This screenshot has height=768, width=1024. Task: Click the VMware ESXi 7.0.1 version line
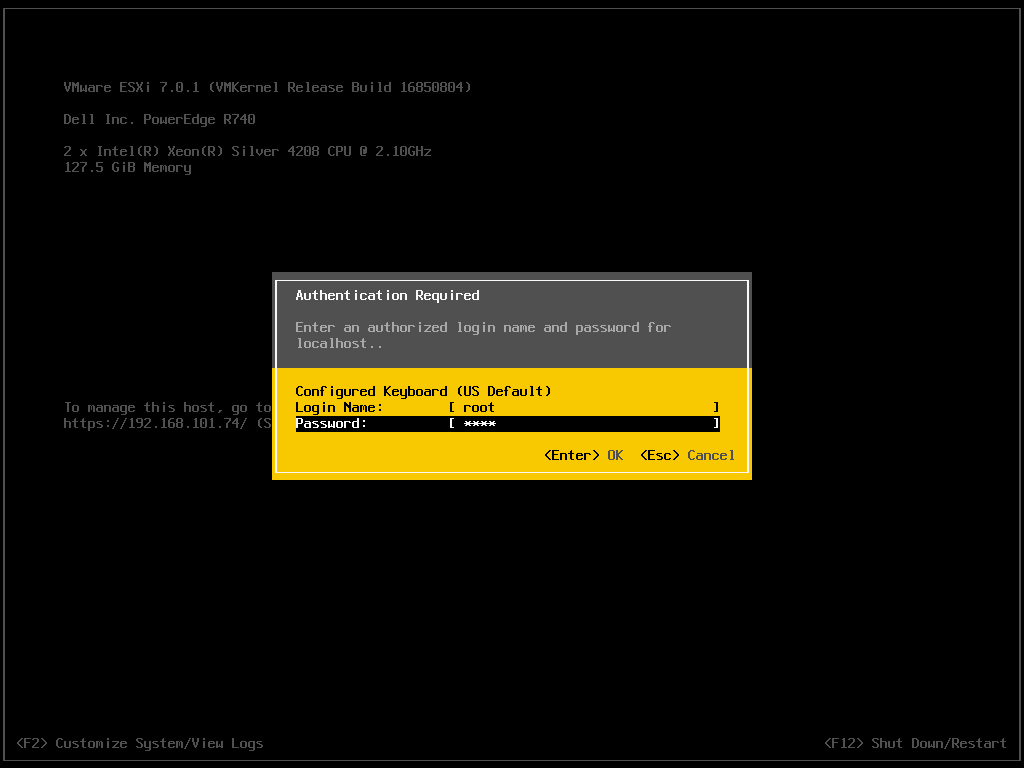point(267,88)
